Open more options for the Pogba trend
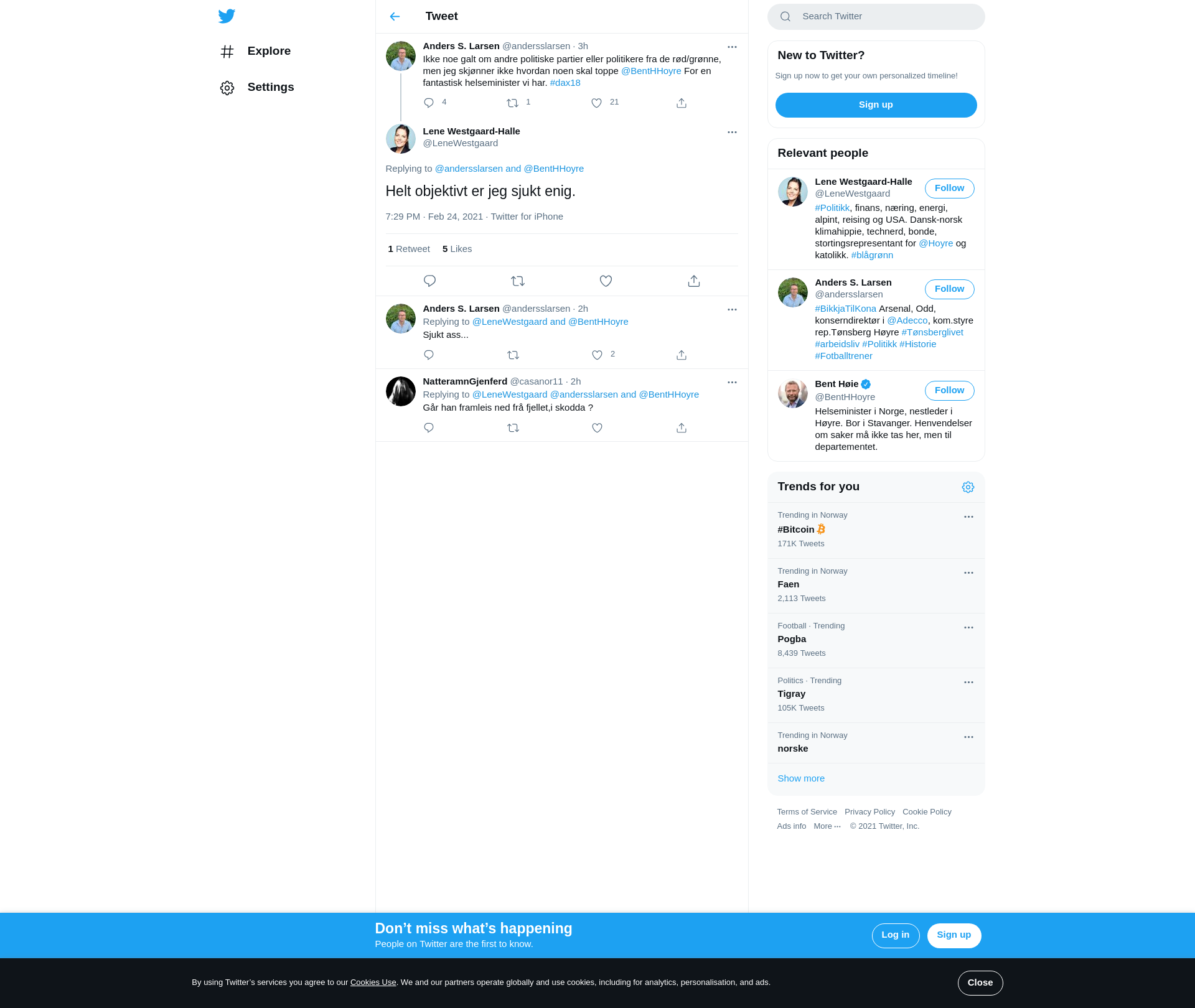The image size is (1195, 1008). pos(968,628)
